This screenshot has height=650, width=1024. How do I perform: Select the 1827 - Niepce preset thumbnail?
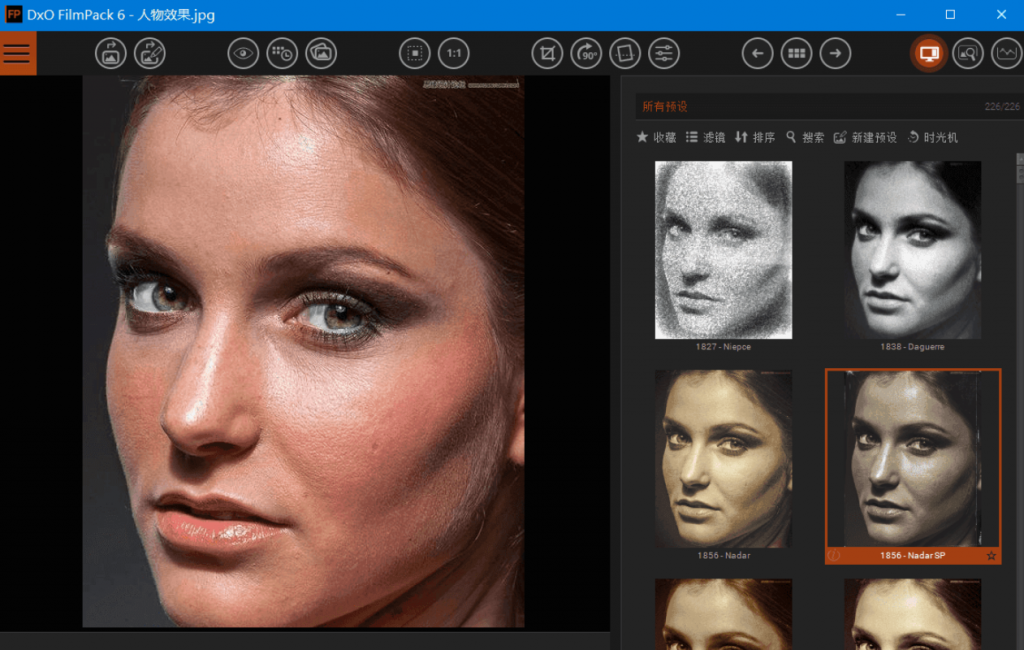724,250
